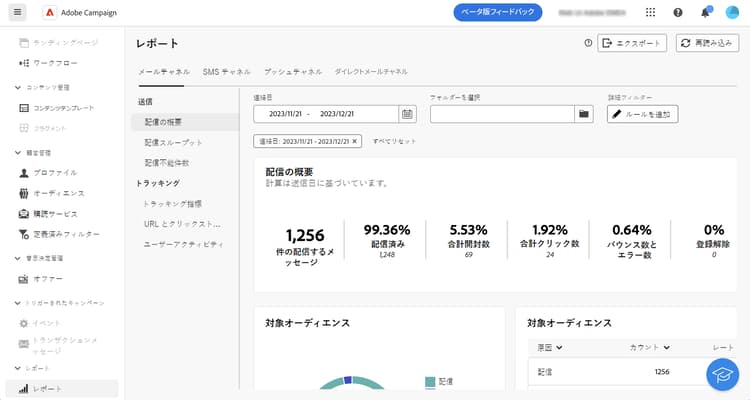Viewport: 750px width, 400px height.
Task: Click the エクスポート button
Action: [632, 43]
